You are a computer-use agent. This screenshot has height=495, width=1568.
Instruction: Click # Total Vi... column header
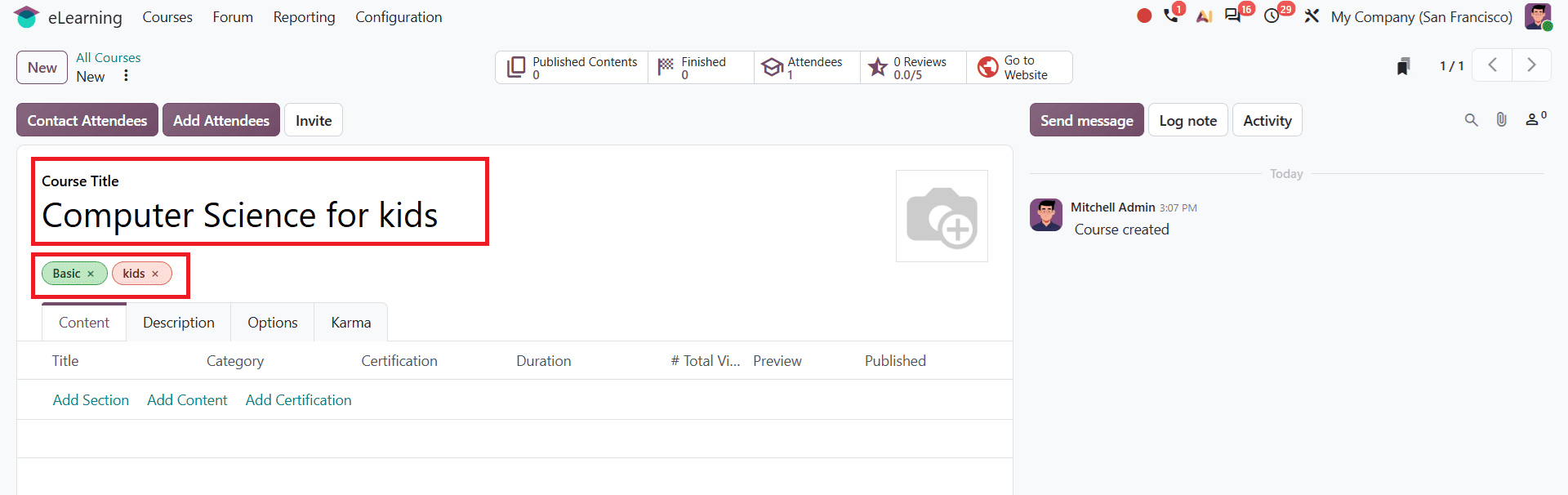point(706,361)
